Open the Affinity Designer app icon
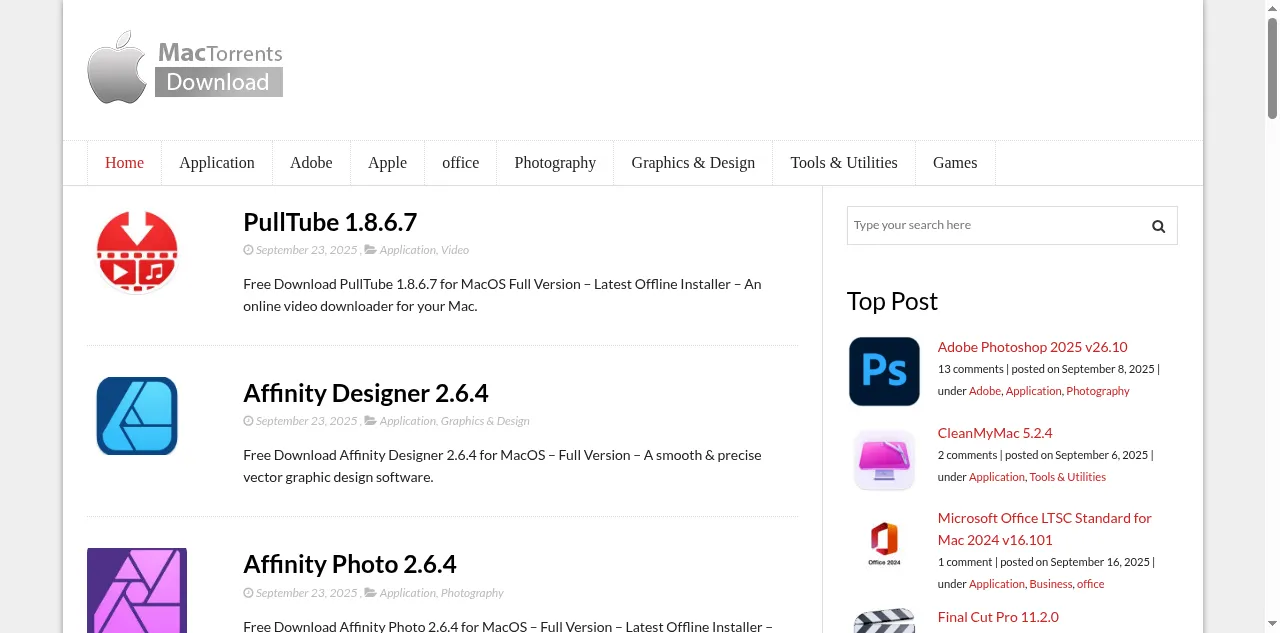1280x633 pixels. [x=137, y=416]
